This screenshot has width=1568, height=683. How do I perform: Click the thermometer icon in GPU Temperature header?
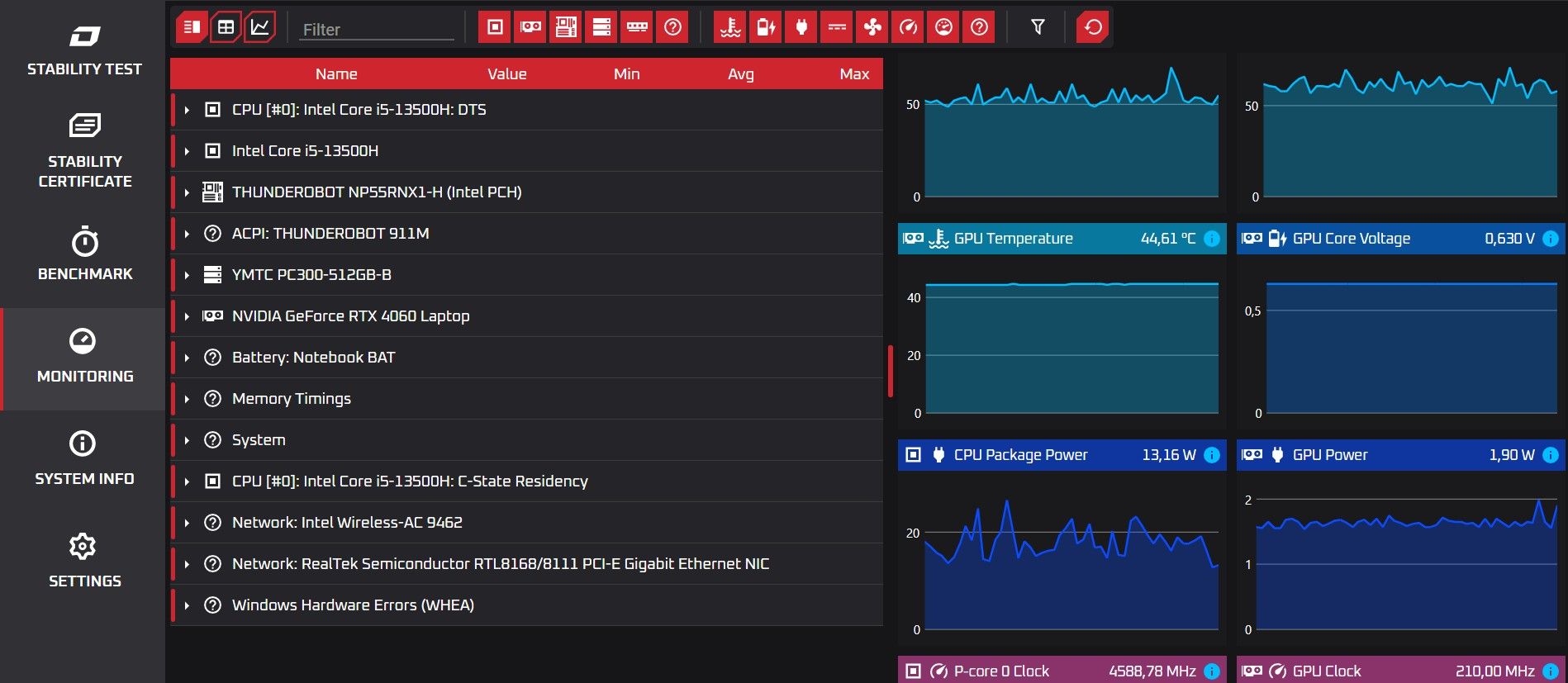pyautogui.click(x=938, y=239)
